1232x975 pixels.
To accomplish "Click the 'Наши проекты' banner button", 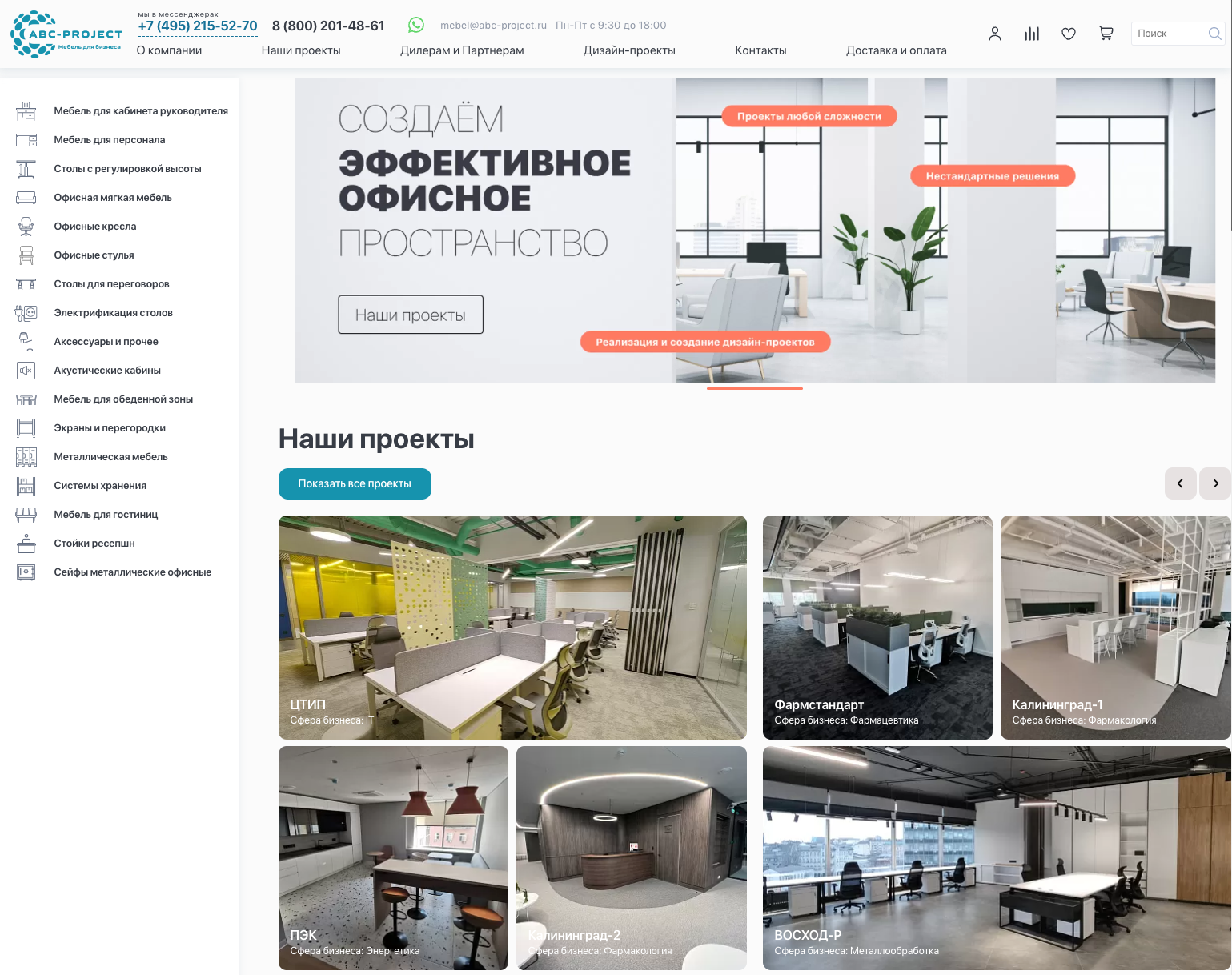I will click(410, 315).
